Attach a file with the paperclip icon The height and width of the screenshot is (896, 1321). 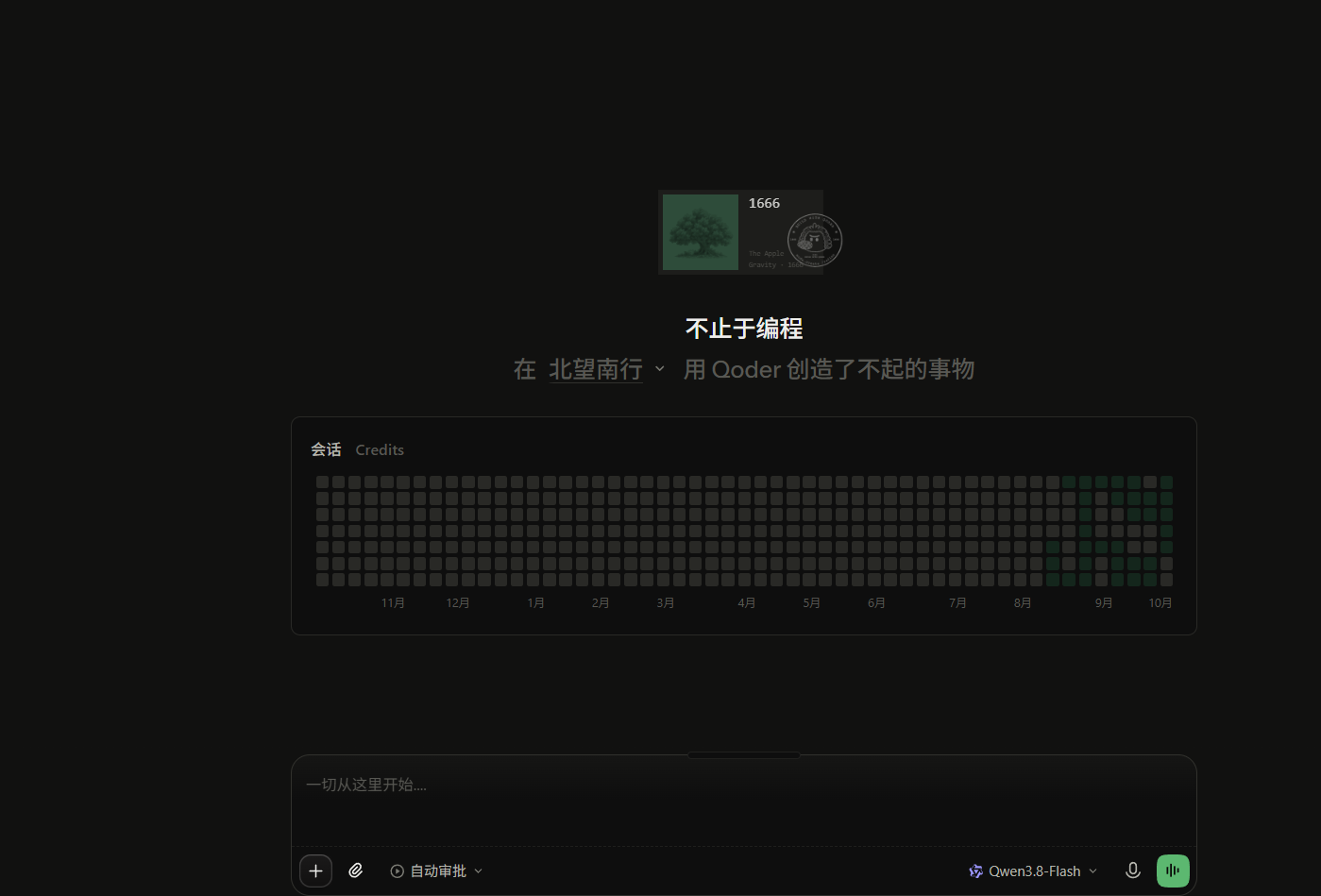[356, 871]
